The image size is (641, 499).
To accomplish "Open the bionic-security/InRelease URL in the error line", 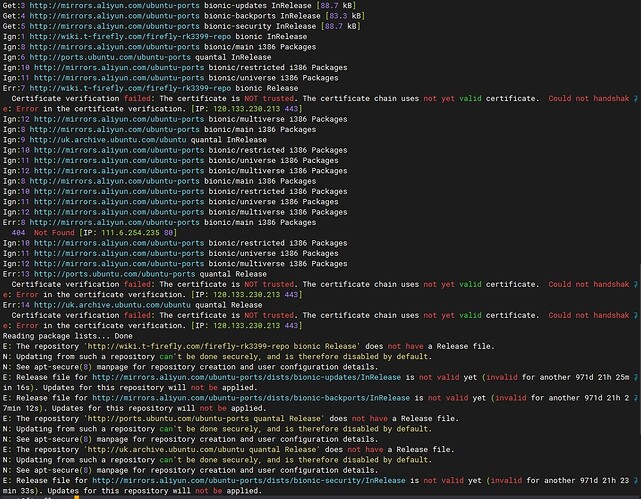I will pos(249,481).
